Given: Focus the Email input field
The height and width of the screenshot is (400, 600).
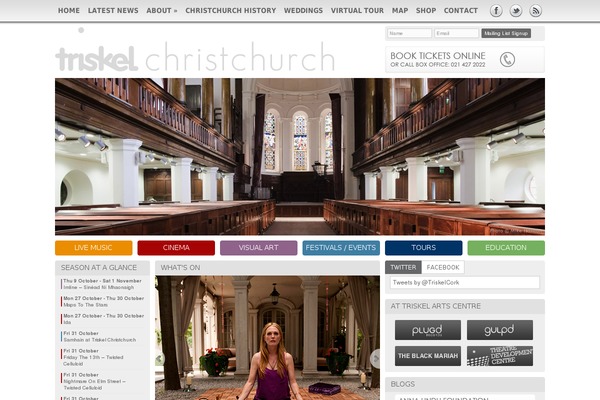Looking at the screenshot, I should [457, 33].
